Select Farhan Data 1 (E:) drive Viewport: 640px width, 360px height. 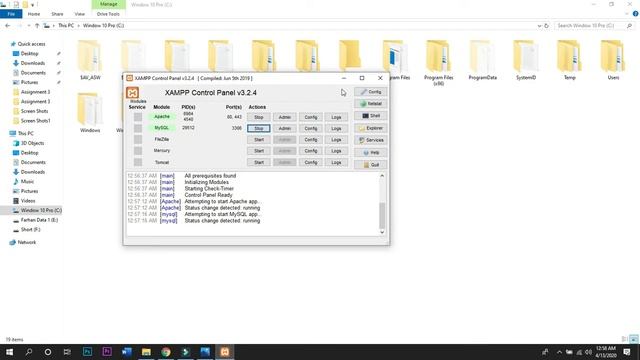(x=39, y=220)
